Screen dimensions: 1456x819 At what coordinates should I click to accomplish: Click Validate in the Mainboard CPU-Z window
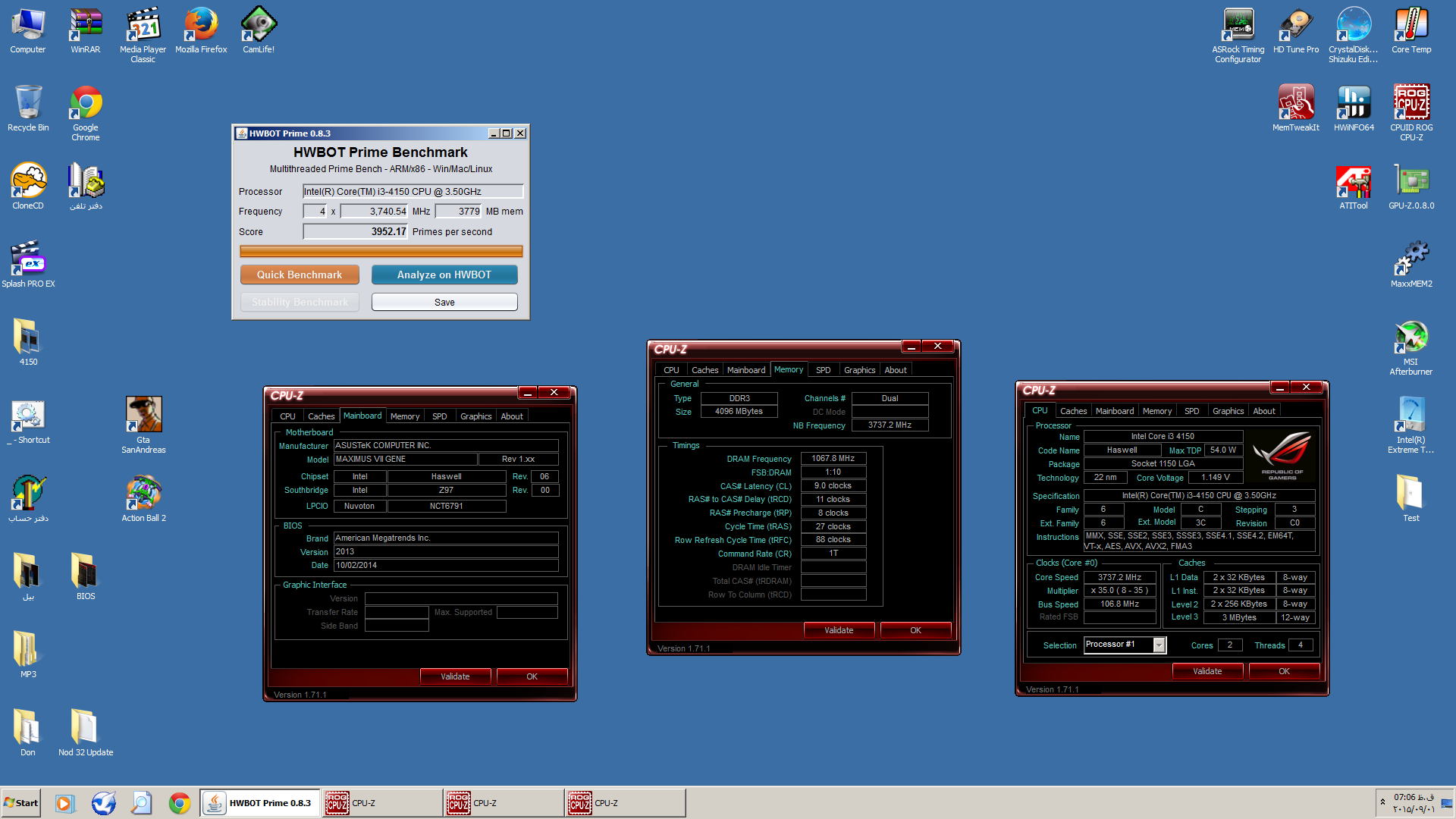455,676
